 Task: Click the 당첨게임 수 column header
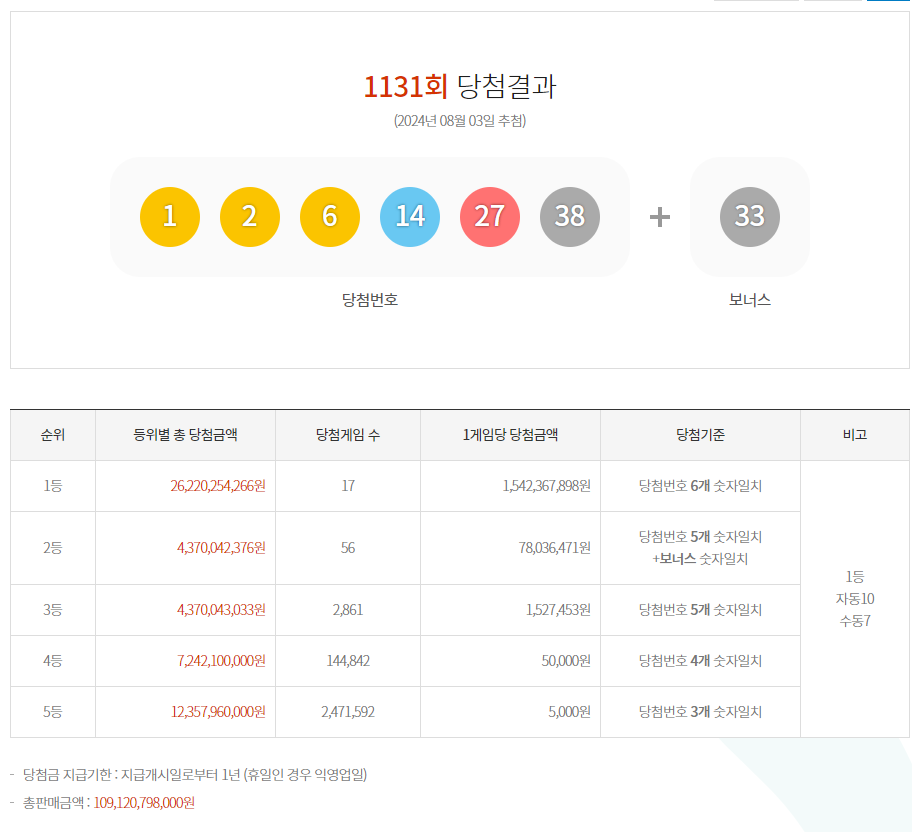click(x=348, y=435)
